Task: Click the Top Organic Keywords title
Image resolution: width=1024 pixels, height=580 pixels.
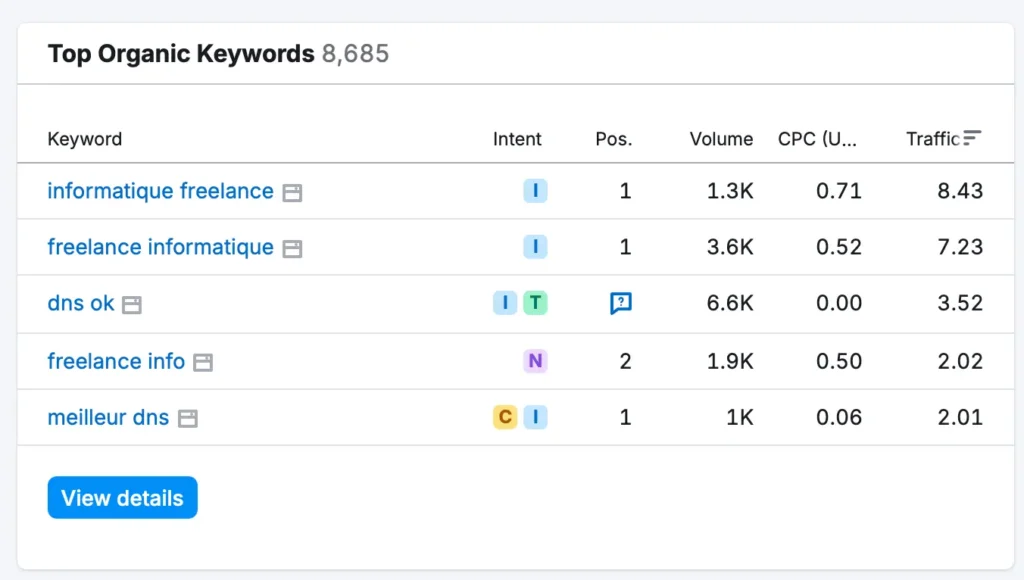Action: click(x=181, y=54)
